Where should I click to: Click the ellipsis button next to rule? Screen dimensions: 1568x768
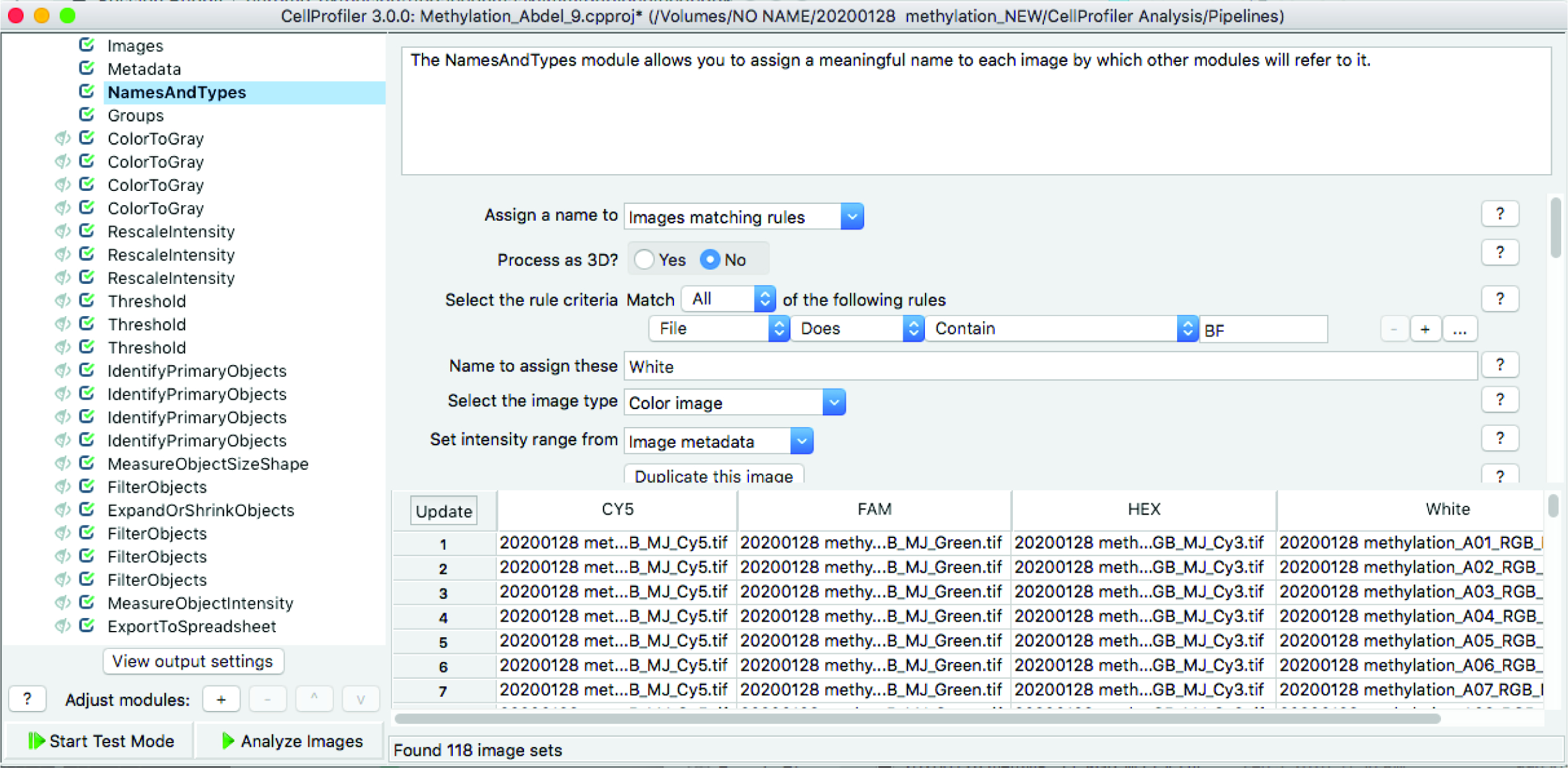point(1459,330)
